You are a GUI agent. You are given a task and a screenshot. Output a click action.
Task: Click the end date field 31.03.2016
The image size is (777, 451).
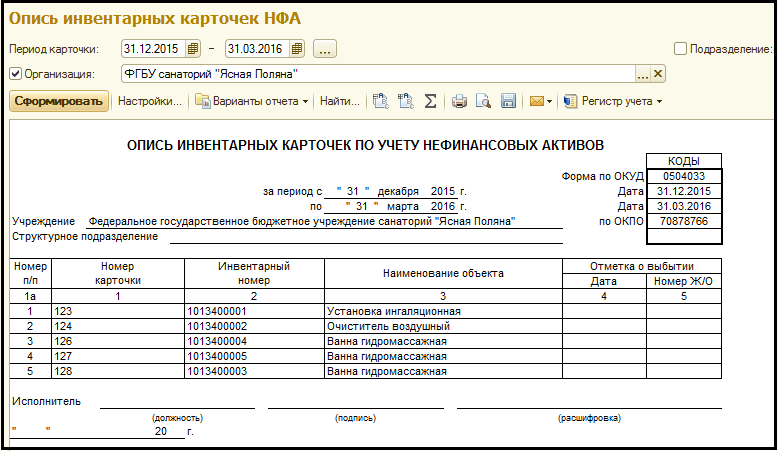click(x=258, y=49)
